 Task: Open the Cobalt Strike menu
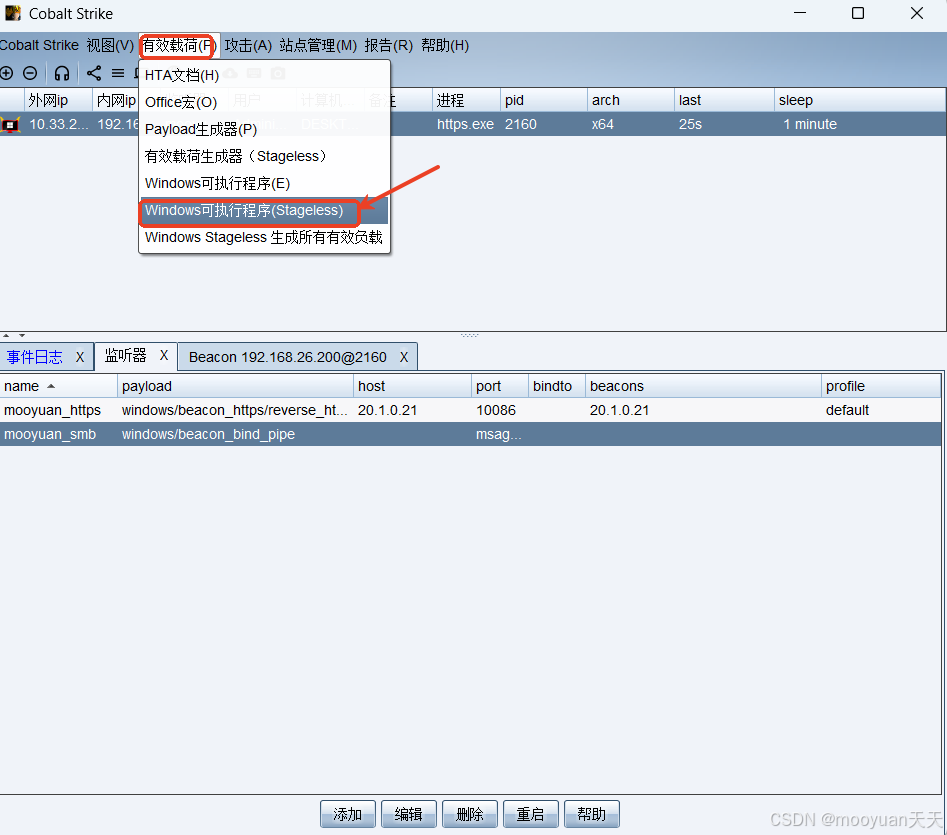coord(39,46)
